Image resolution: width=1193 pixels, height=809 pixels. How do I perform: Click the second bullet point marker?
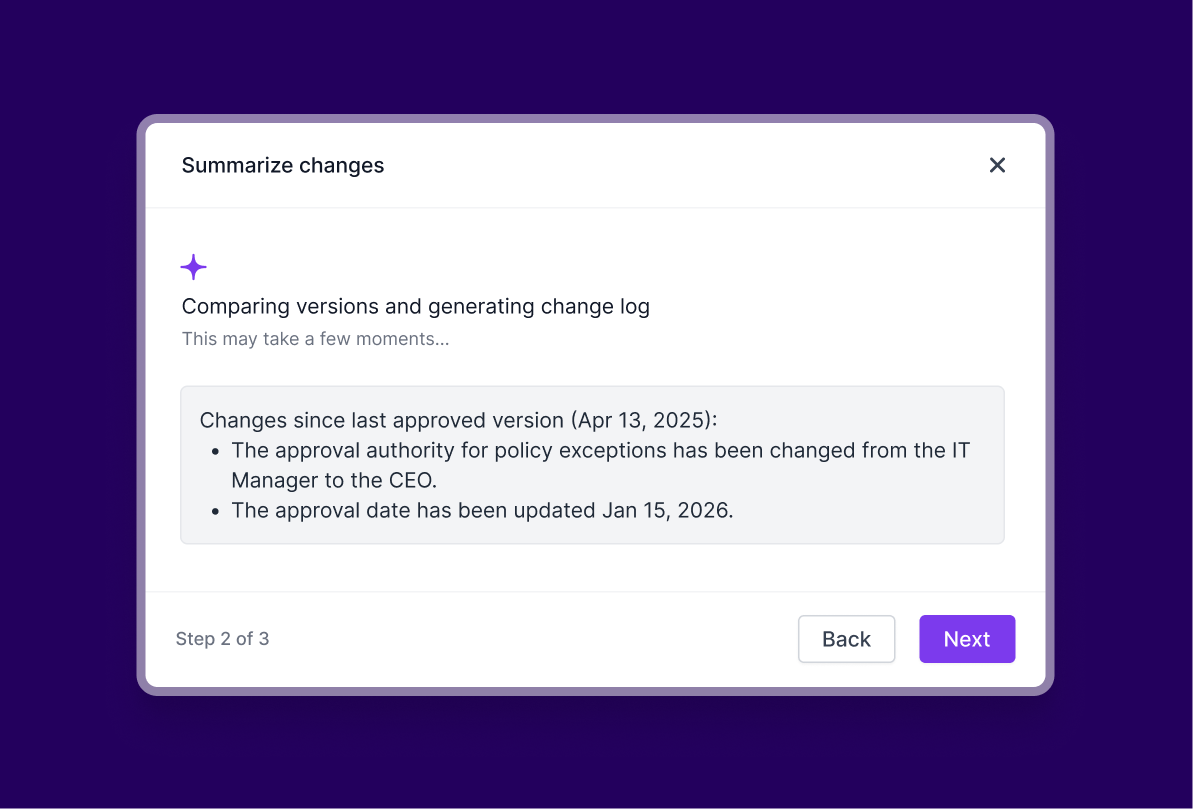click(x=215, y=511)
